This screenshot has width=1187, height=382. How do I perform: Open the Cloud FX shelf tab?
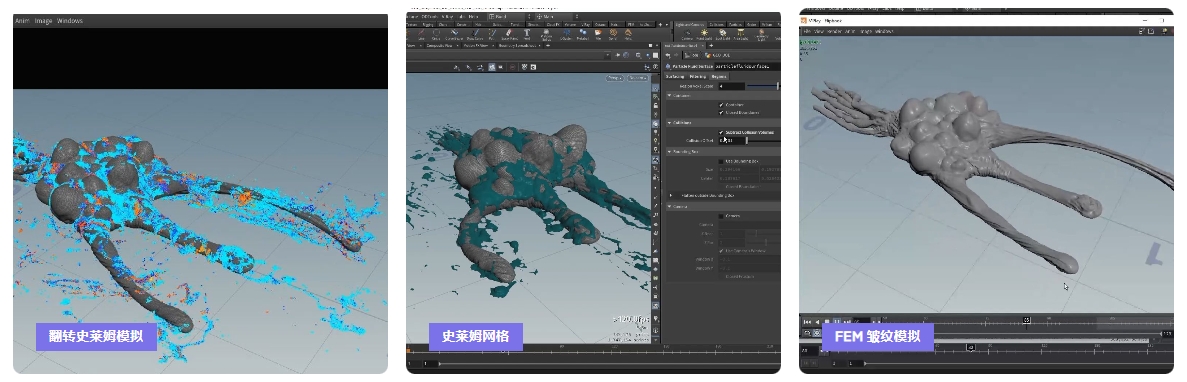point(553,25)
